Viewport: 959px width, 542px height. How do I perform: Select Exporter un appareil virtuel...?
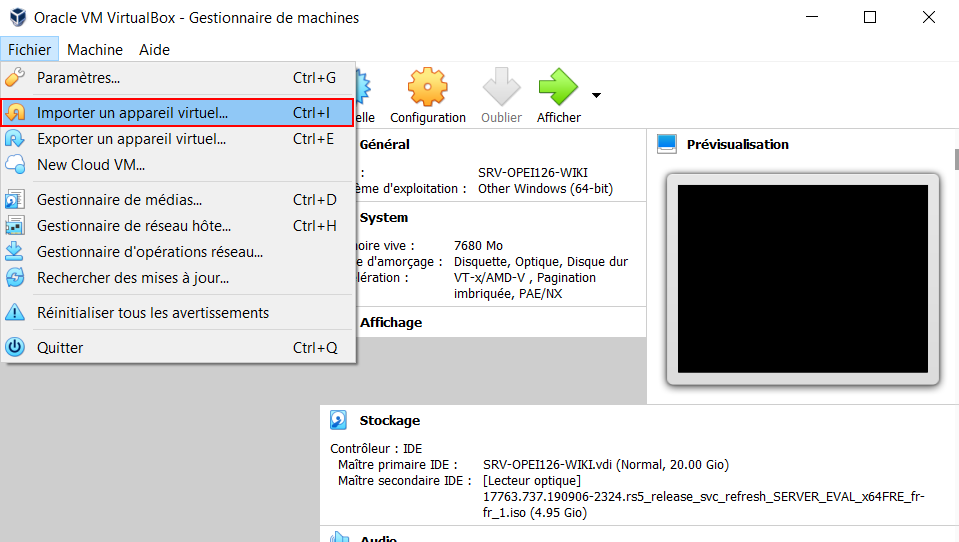click(178, 139)
